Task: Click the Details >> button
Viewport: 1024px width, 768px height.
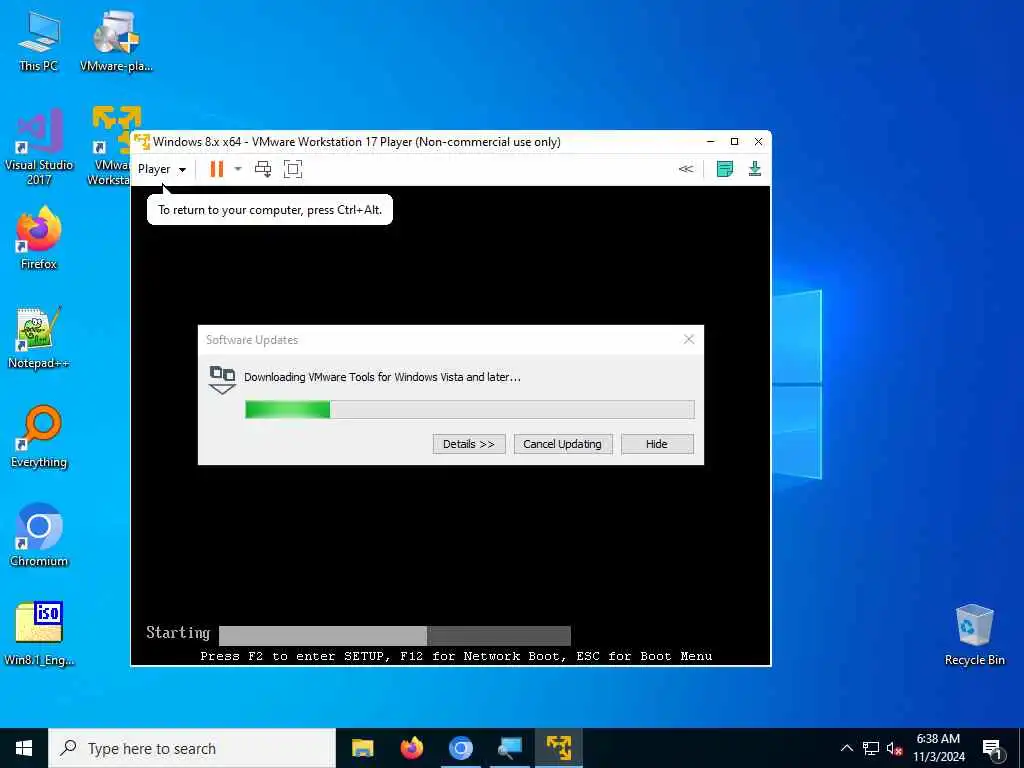Action: (469, 444)
